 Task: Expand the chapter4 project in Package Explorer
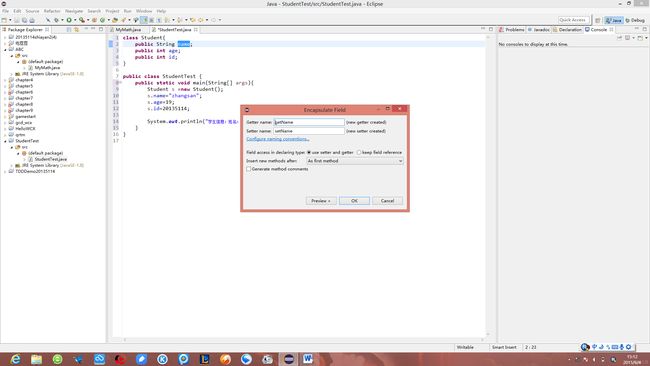(x=5, y=80)
